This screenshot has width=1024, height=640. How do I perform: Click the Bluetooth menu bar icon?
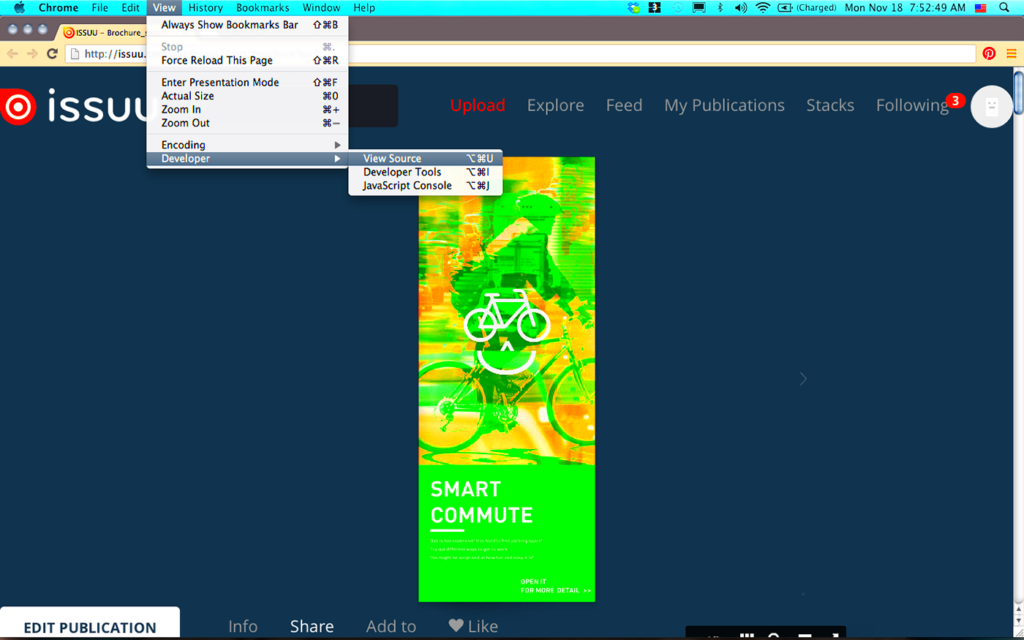pos(719,7)
